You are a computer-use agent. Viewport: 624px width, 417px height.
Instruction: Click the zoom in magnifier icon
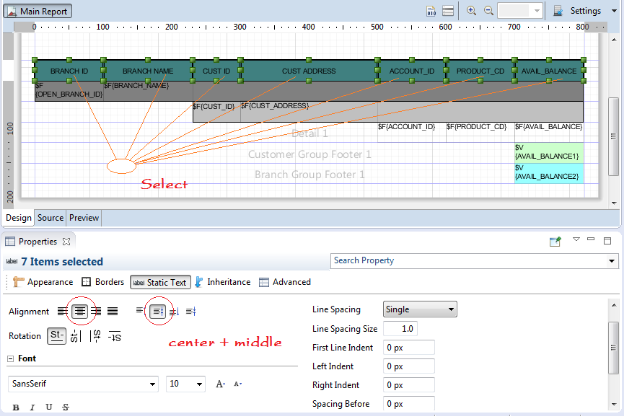click(470, 10)
